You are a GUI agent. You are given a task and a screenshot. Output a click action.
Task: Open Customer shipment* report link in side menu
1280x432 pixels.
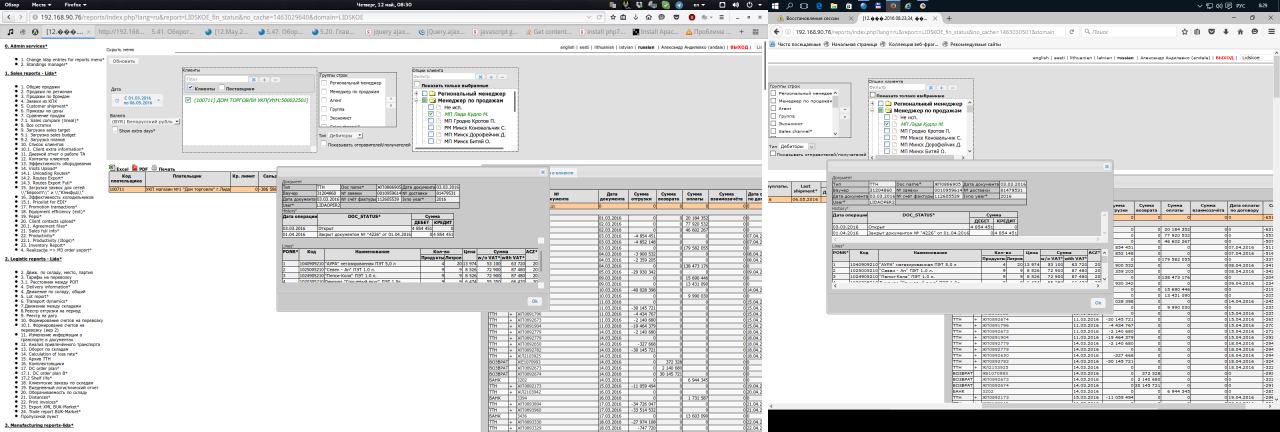coord(44,106)
